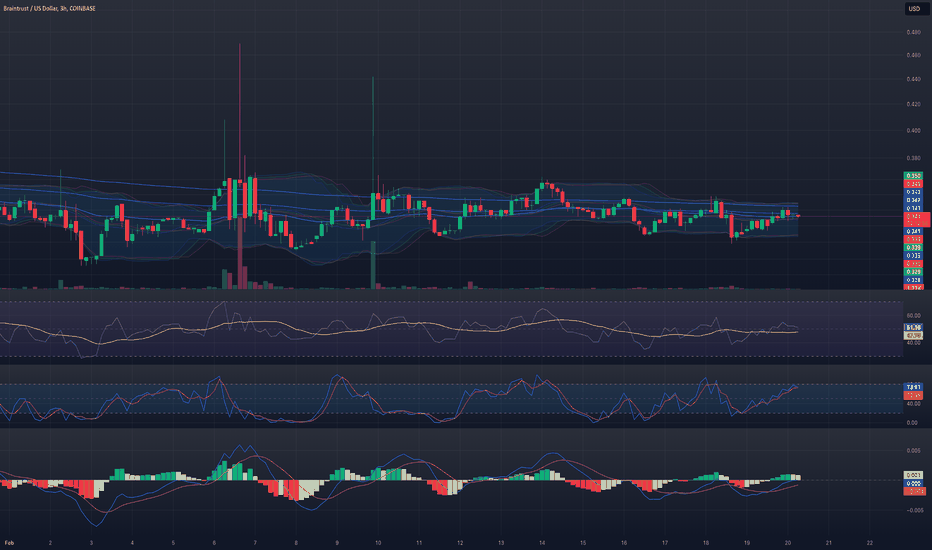Viewport: 932px width, 550px height.
Task: Select the 0.420 price scale label
Action: tap(914, 104)
